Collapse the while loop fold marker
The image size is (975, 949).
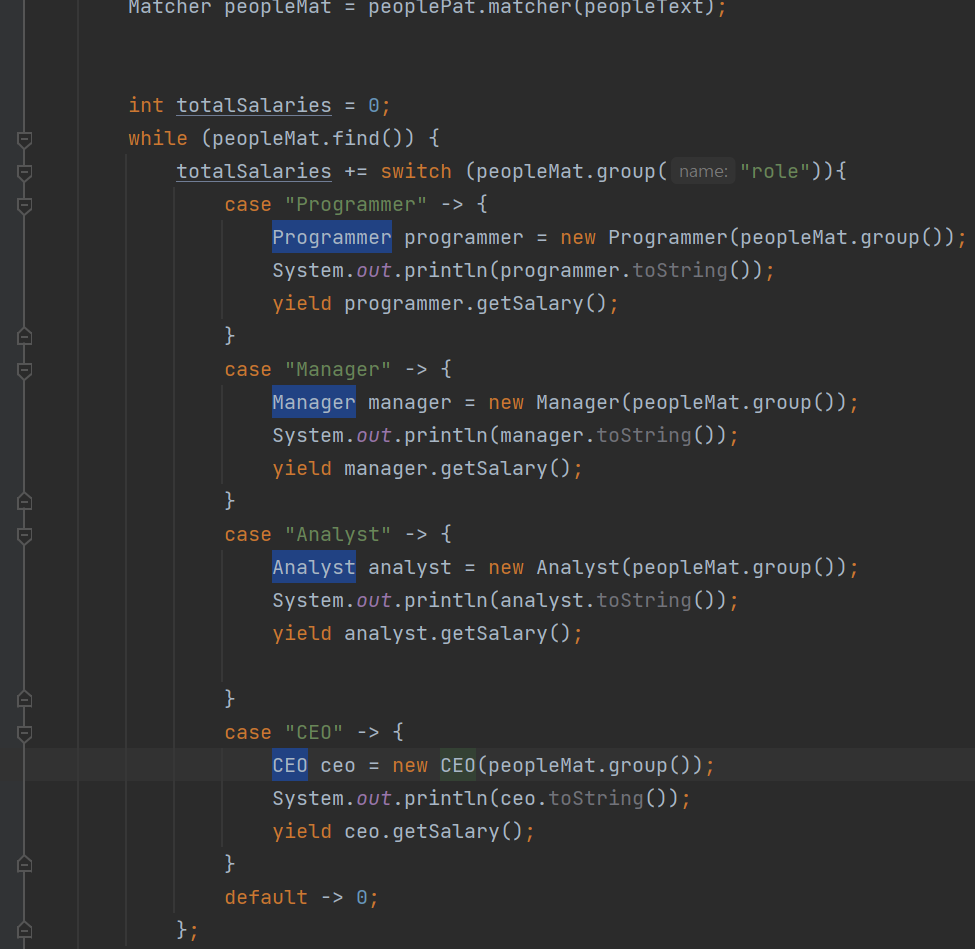(24, 140)
